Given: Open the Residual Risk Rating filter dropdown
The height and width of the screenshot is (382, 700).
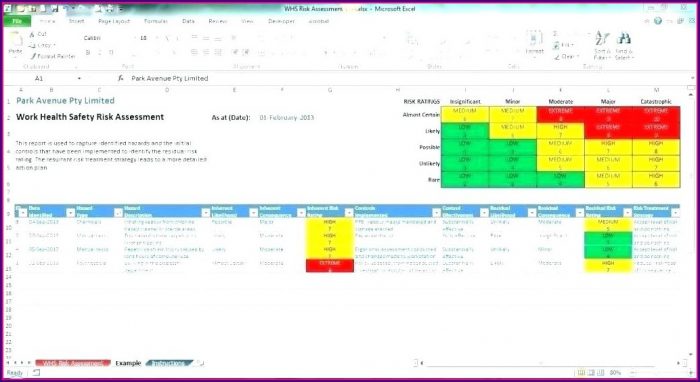Looking at the screenshot, I should [627, 213].
